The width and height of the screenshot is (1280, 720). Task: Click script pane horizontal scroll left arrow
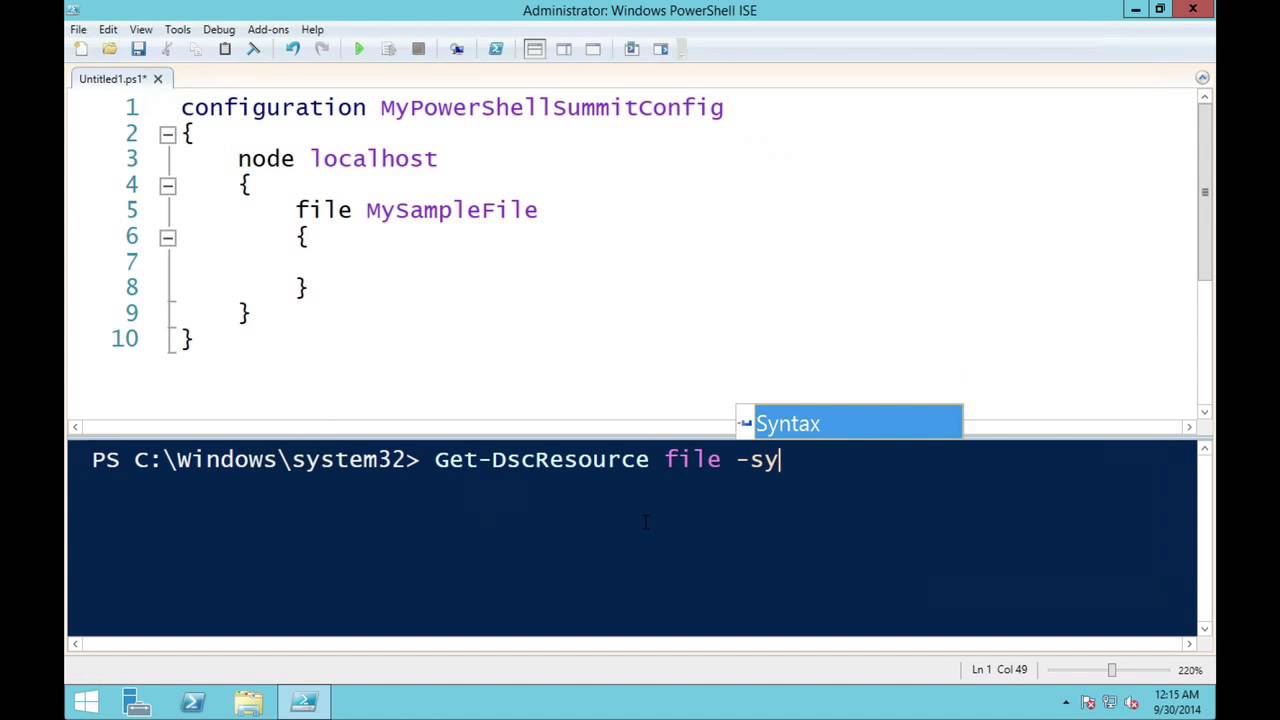[75, 427]
